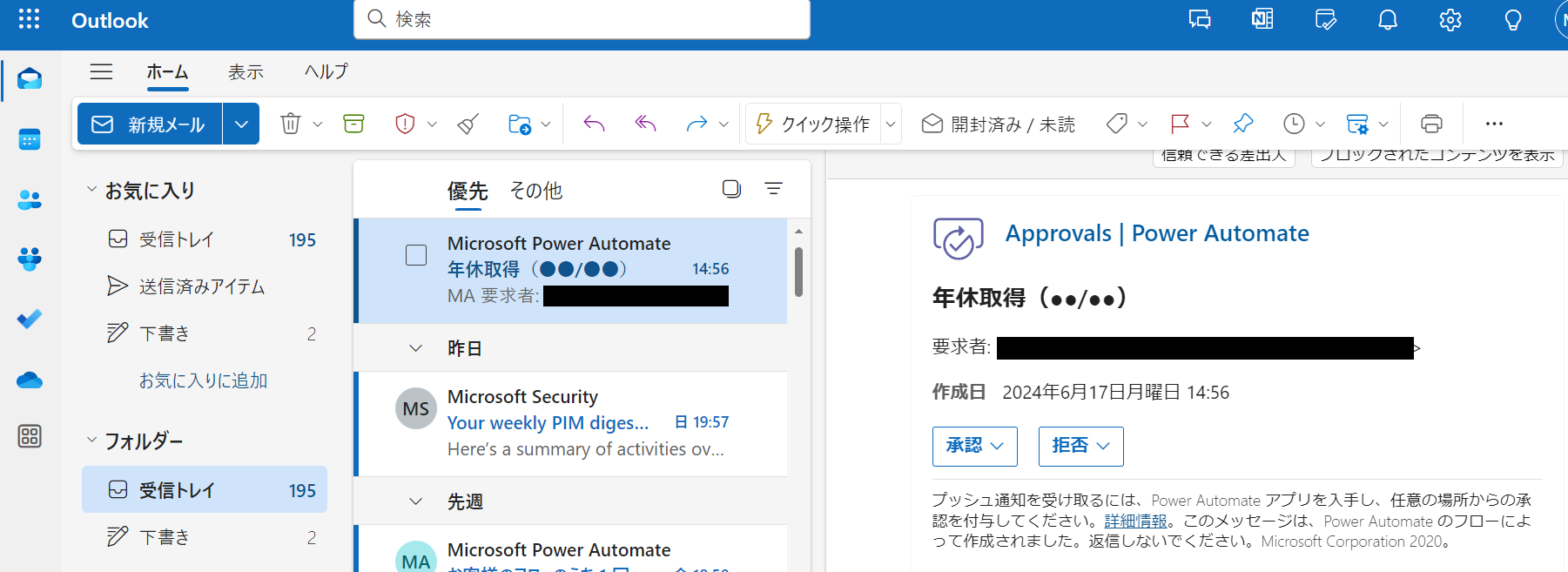1568x572 pixels.
Task: Click the search box
Action: pos(582,19)
